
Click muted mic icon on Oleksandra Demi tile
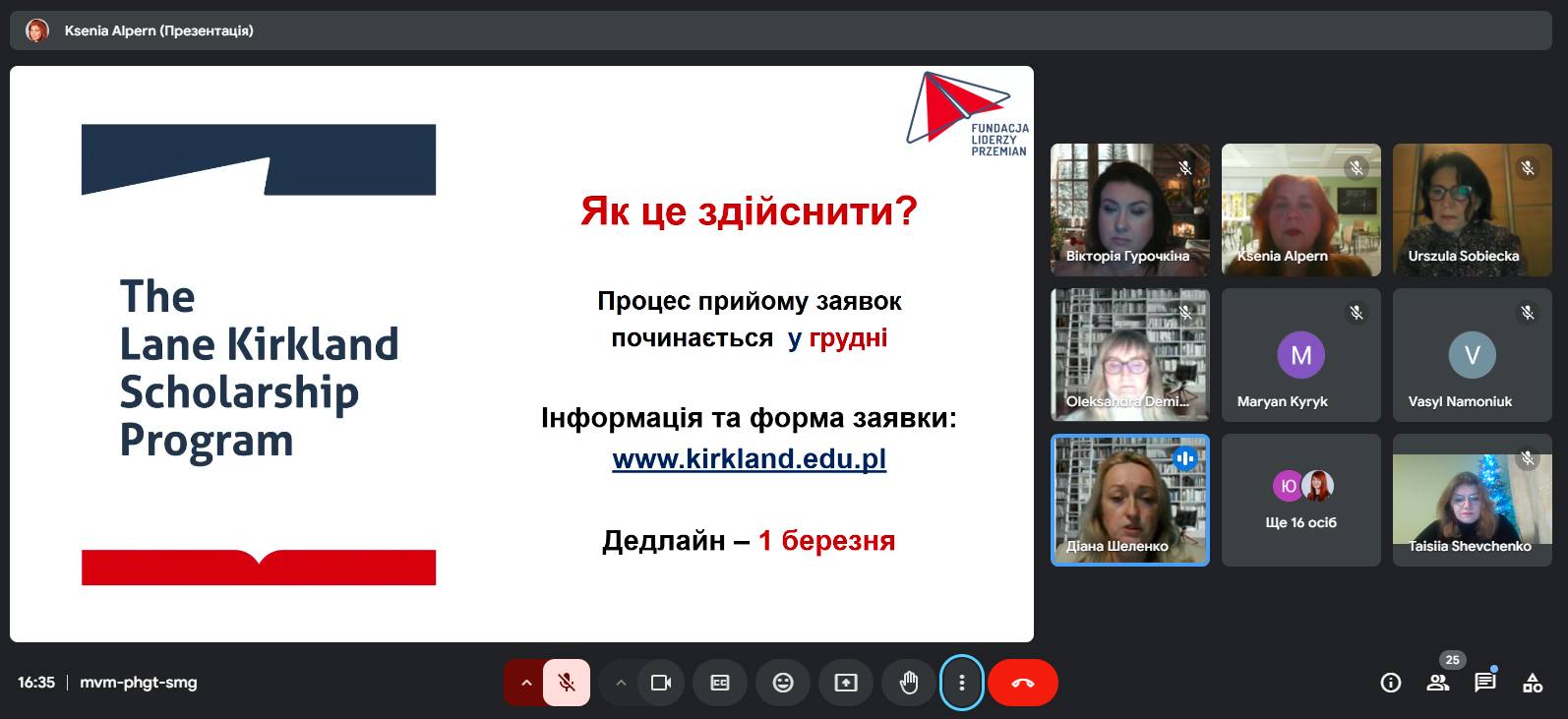coord(1185,313)
